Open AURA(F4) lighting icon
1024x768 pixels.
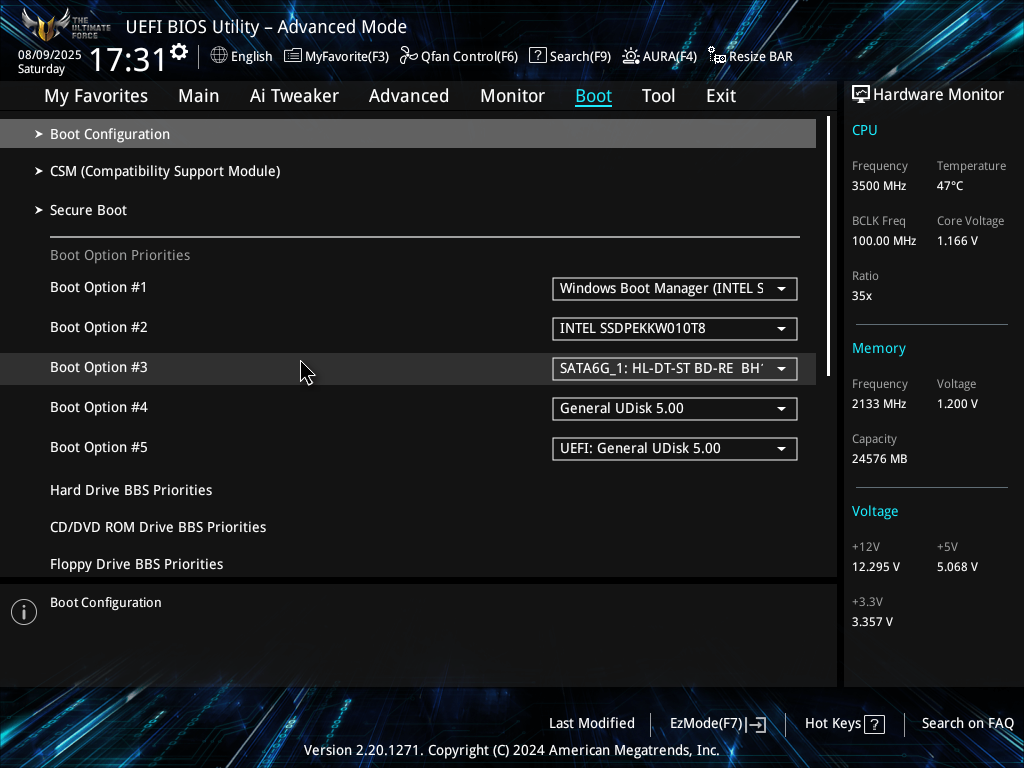(x=630, y=56)
